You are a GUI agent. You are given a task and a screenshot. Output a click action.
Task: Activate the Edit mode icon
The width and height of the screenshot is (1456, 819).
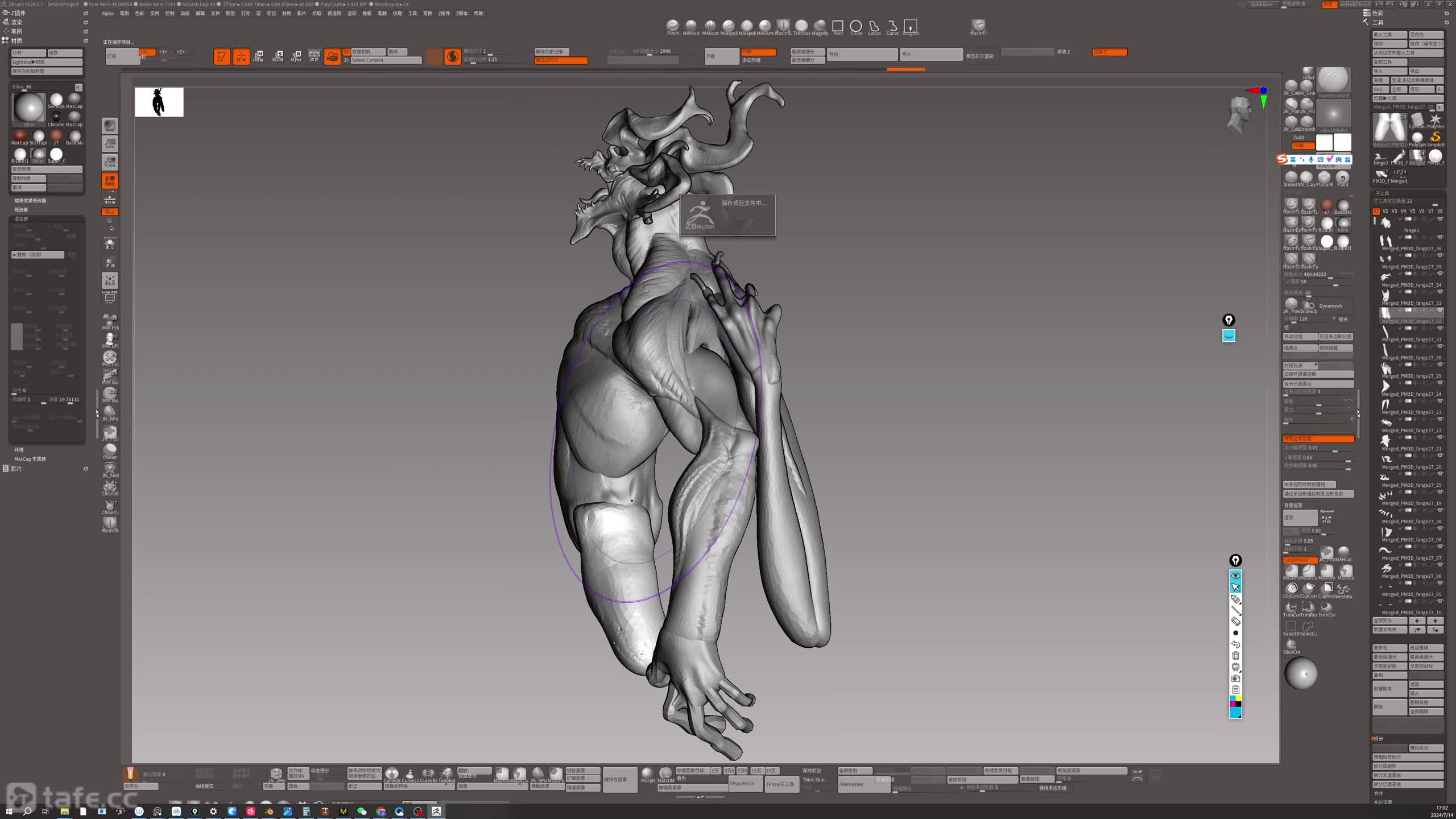pos(222,56)
